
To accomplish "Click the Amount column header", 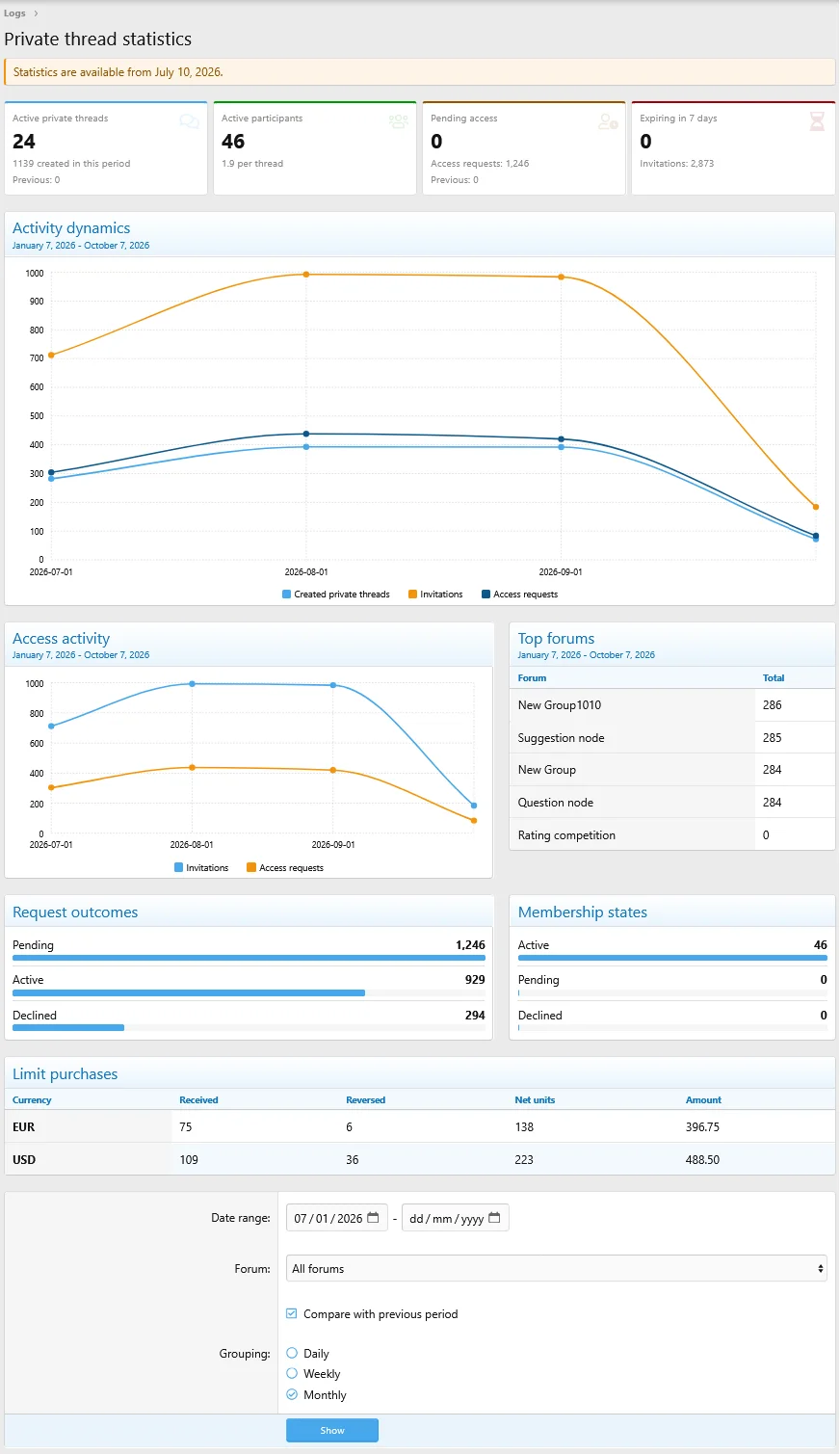I will pos(703,1099).
